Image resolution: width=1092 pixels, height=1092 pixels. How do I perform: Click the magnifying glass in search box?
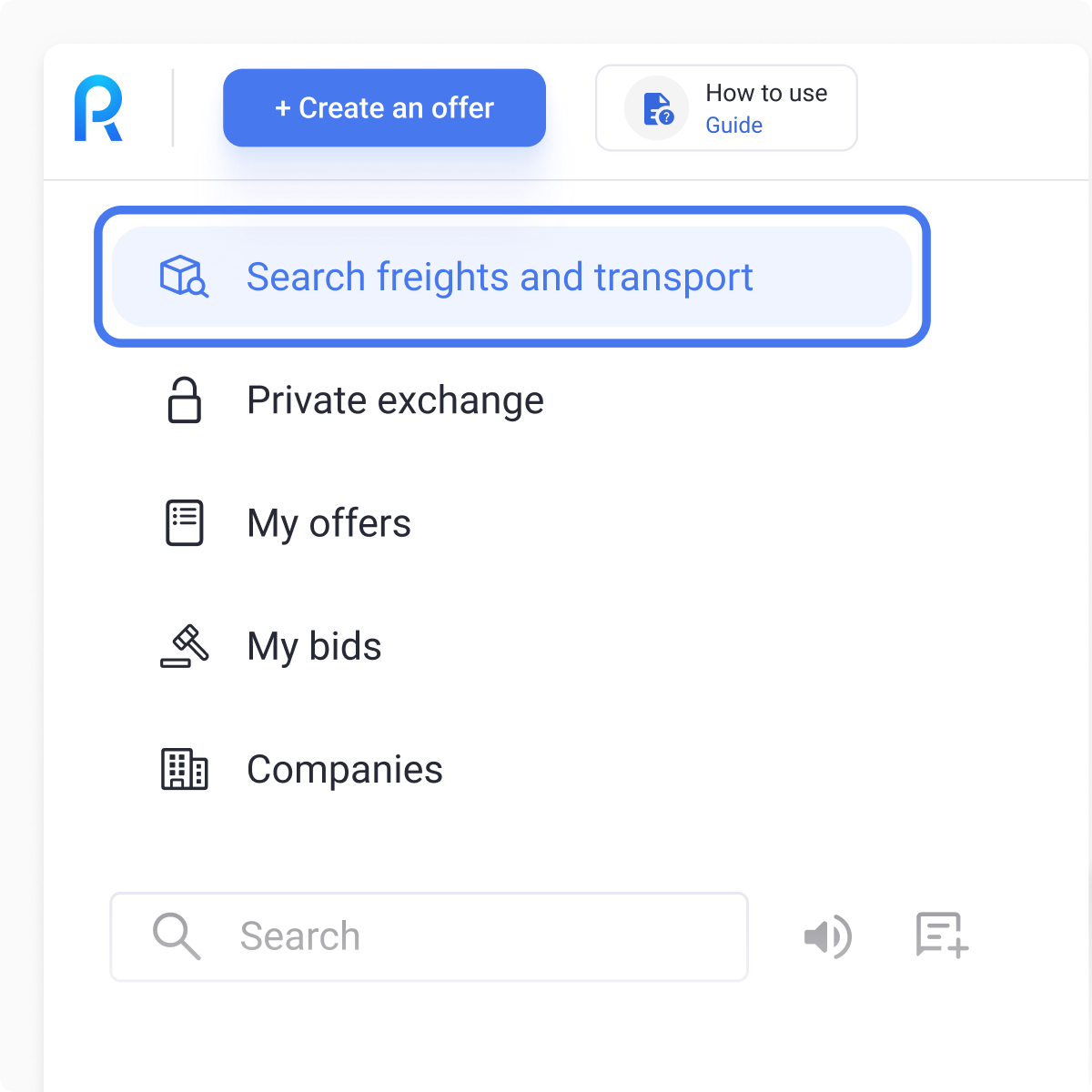click(177, 936)
